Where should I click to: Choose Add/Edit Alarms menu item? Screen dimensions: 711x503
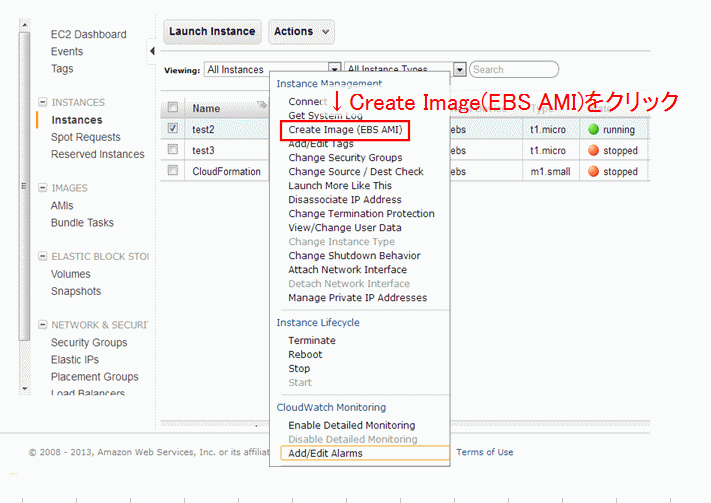[365, 453]
